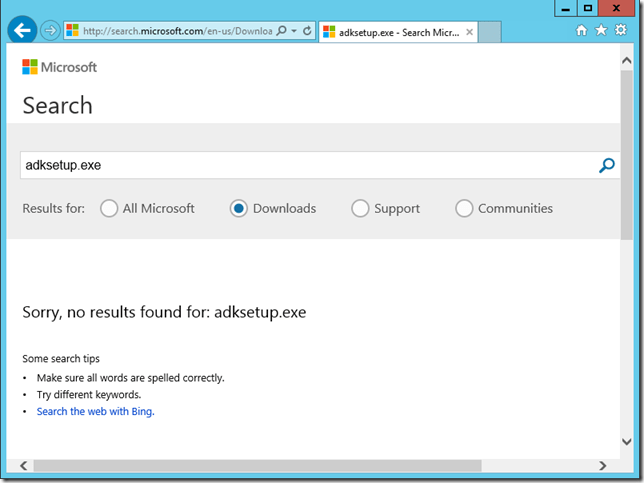Click the blue search magnifier in search box

[606, 166]
